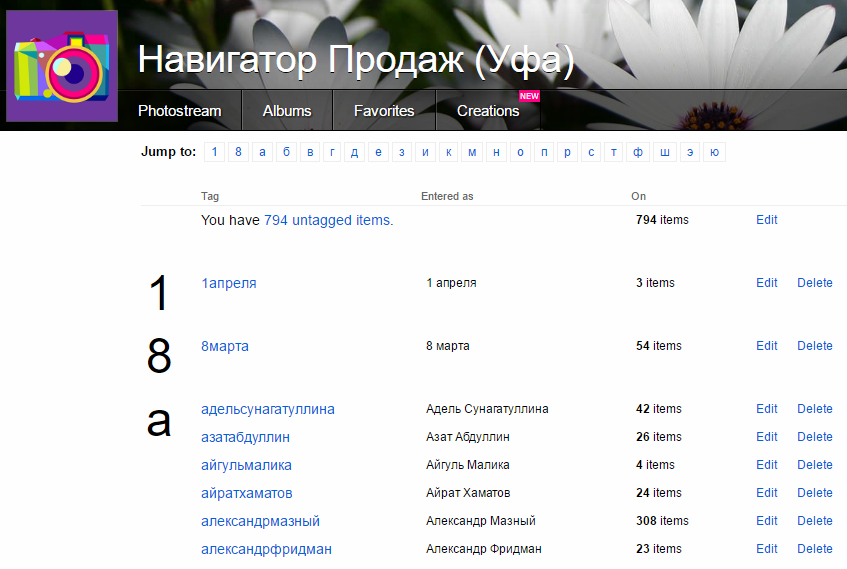Open the 794 untagged items link
Screen dimensions: 847x569
click(327, 220)
